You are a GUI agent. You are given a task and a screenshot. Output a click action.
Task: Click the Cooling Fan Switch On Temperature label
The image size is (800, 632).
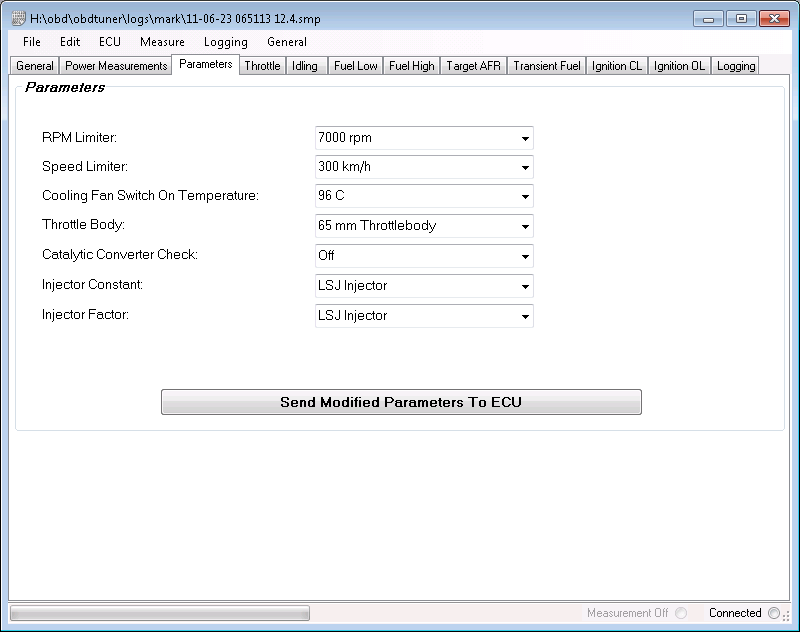[150, 195]
